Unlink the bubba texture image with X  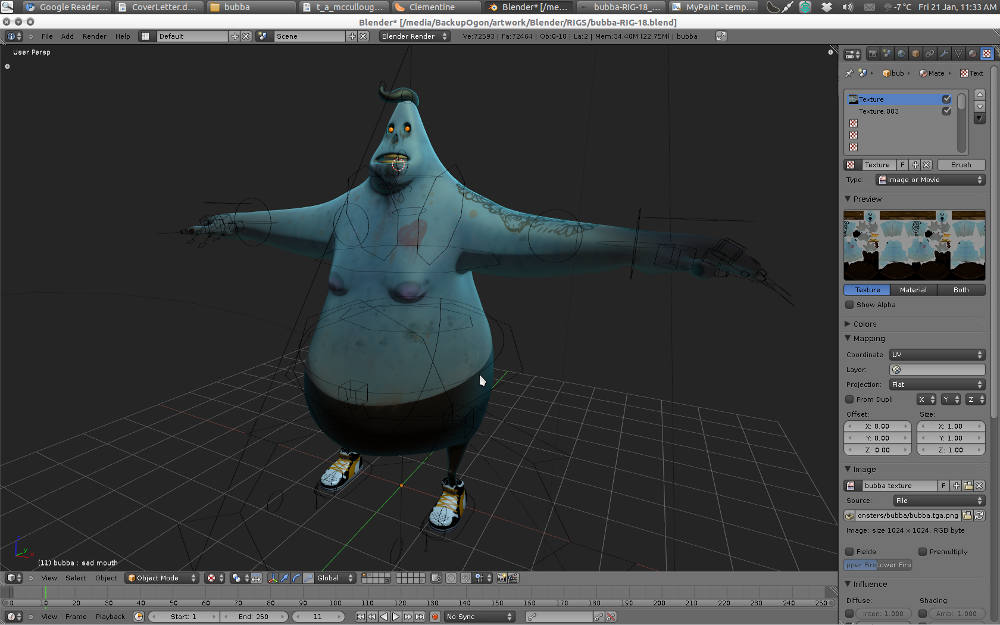pos(980,485)
